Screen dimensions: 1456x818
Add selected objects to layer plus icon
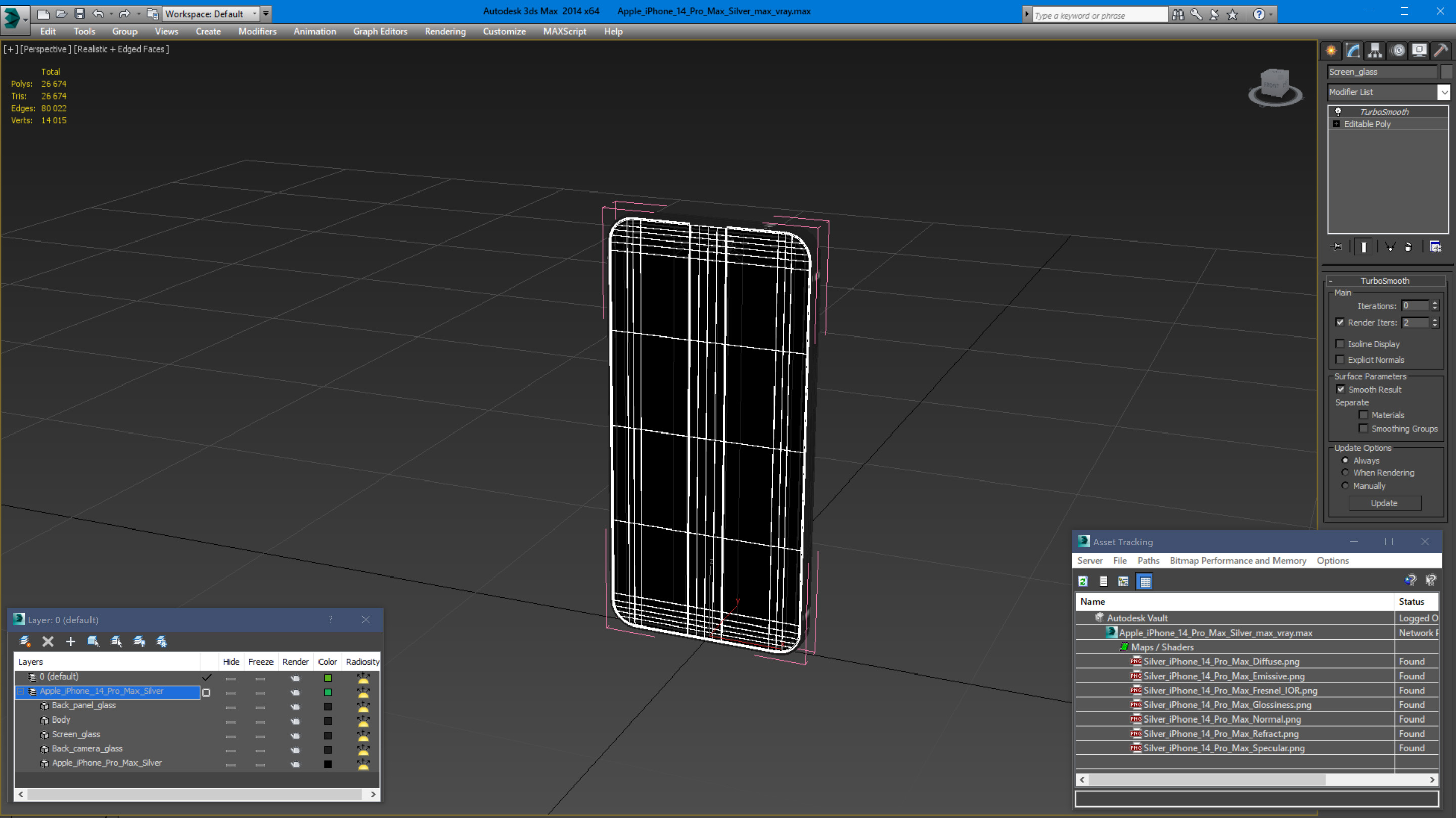pos(71,641)
